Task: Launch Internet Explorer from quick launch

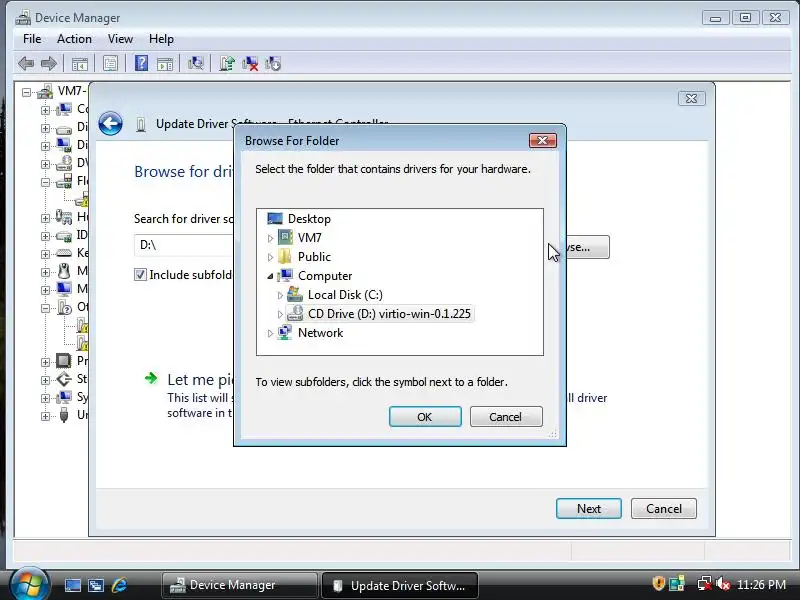Action: pyautogui.click(x=119, y=585)
